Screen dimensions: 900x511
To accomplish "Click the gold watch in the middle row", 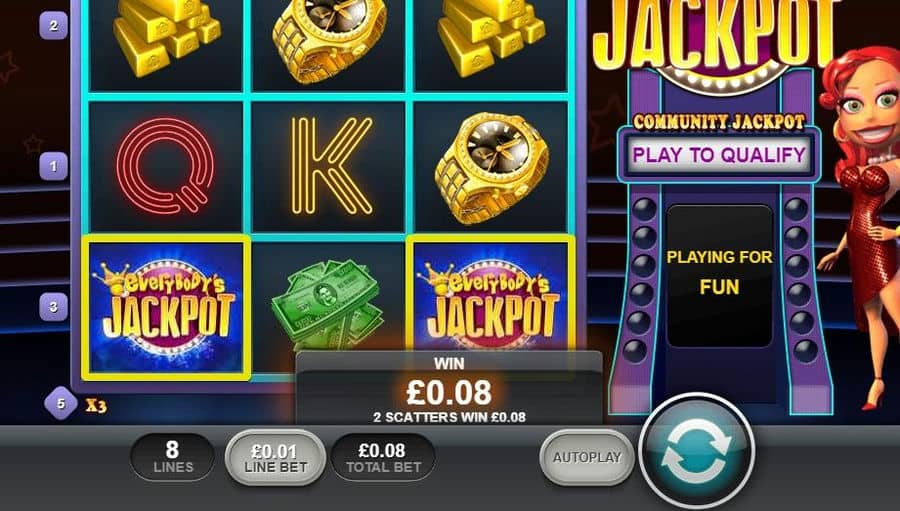I will 491,167.
